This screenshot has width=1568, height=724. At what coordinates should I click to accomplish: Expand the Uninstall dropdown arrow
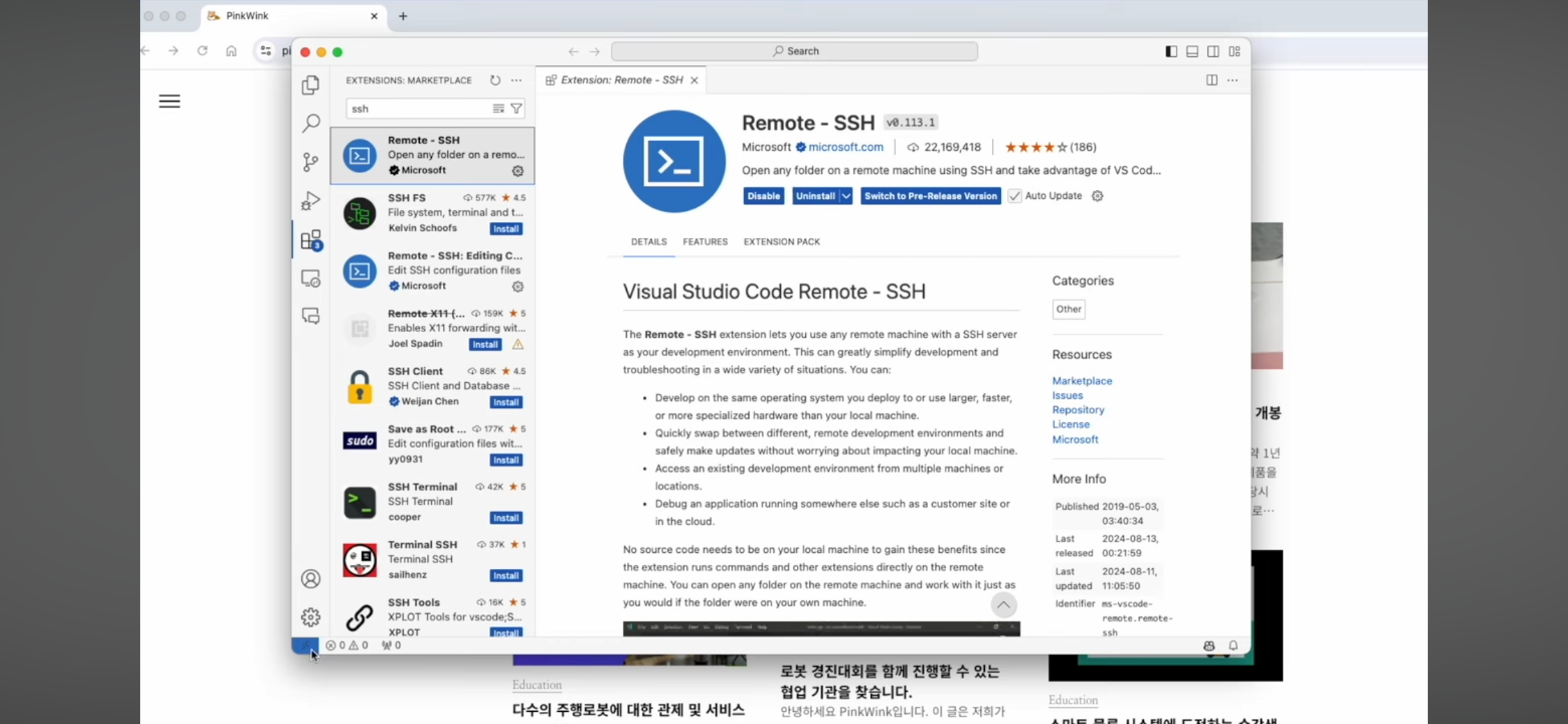tap(846, 196)
